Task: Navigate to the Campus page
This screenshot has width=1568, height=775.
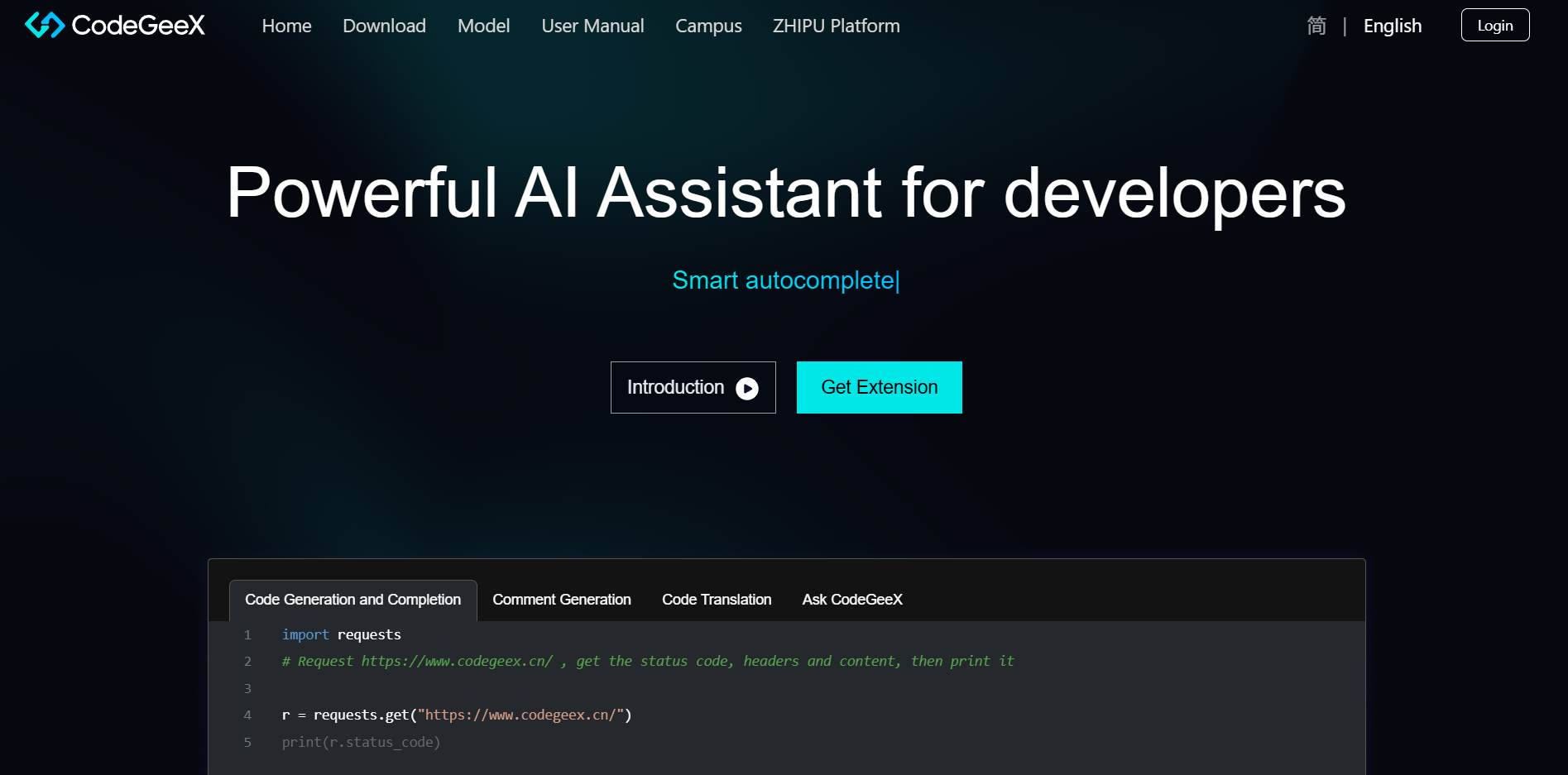Action: point(708,26)
